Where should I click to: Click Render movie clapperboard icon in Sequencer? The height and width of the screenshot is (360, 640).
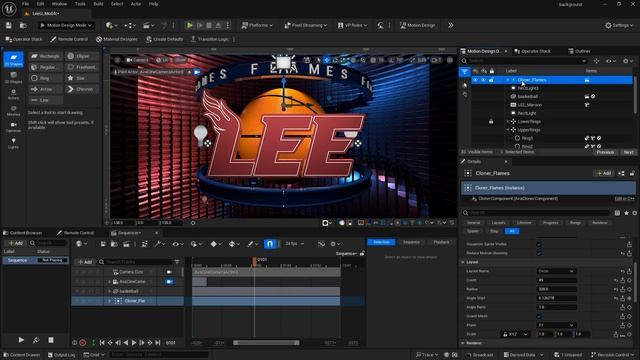[x=126, y=244]
